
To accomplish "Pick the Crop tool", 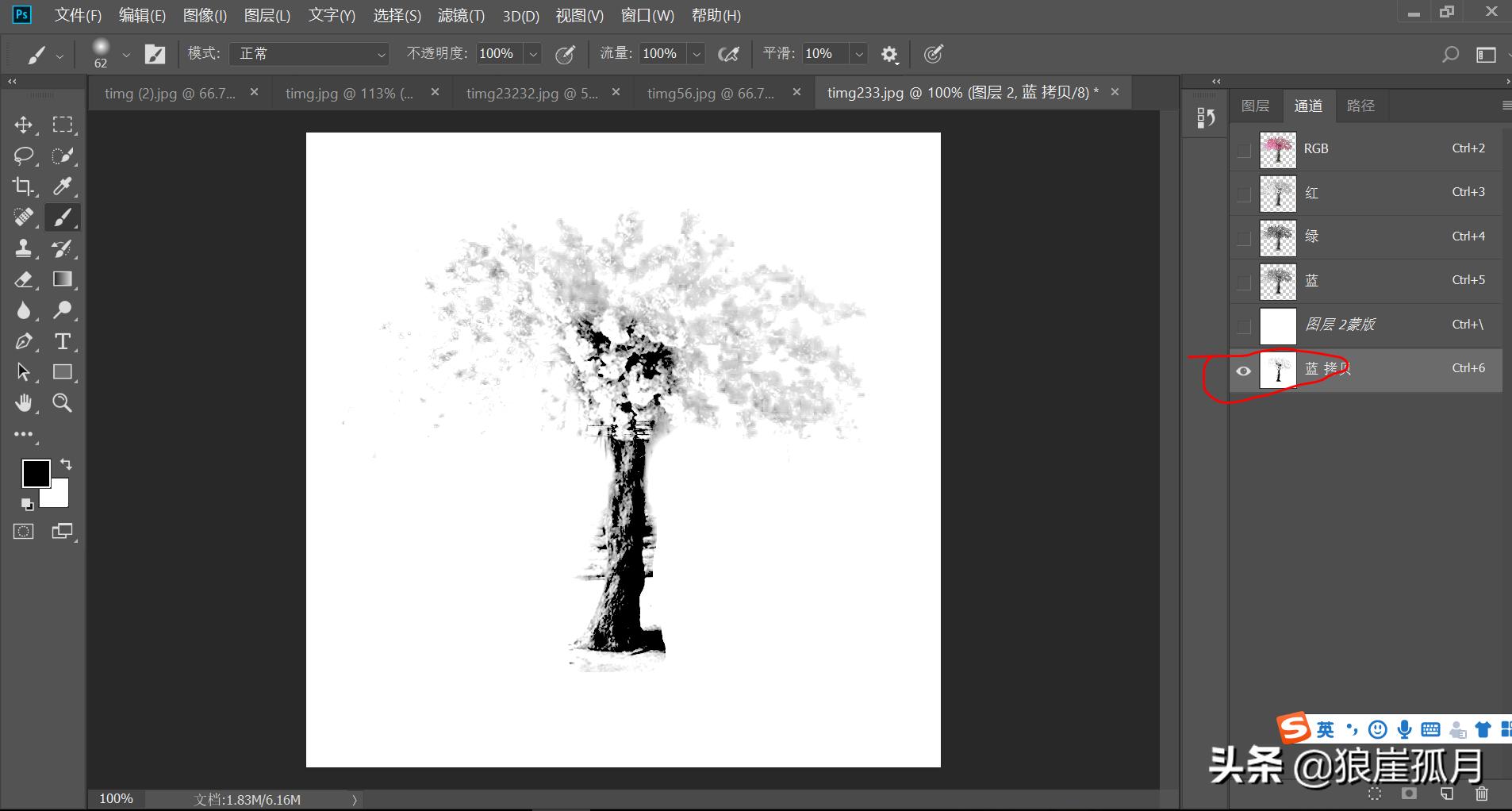I will pos(23,186).
